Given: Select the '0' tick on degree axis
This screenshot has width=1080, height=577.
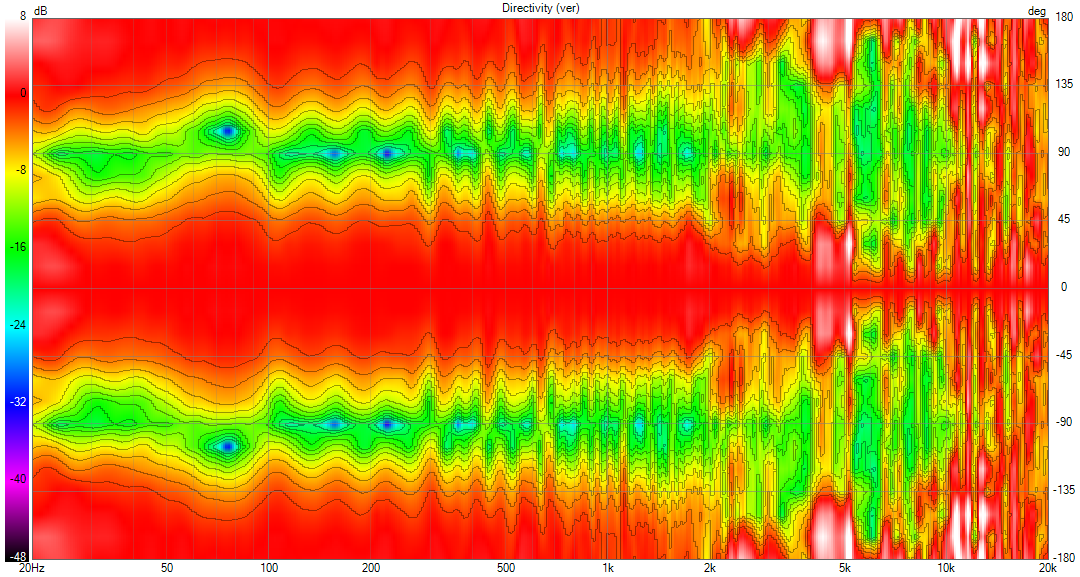Looking at the screenshot, I should (1064, 286).
